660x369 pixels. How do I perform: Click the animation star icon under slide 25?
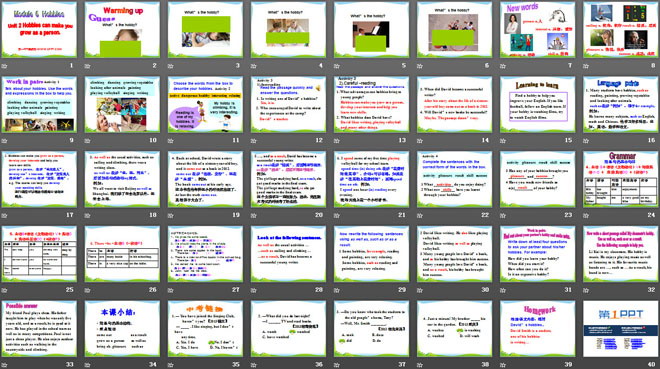pyautogui.click(x=4, y=290)
